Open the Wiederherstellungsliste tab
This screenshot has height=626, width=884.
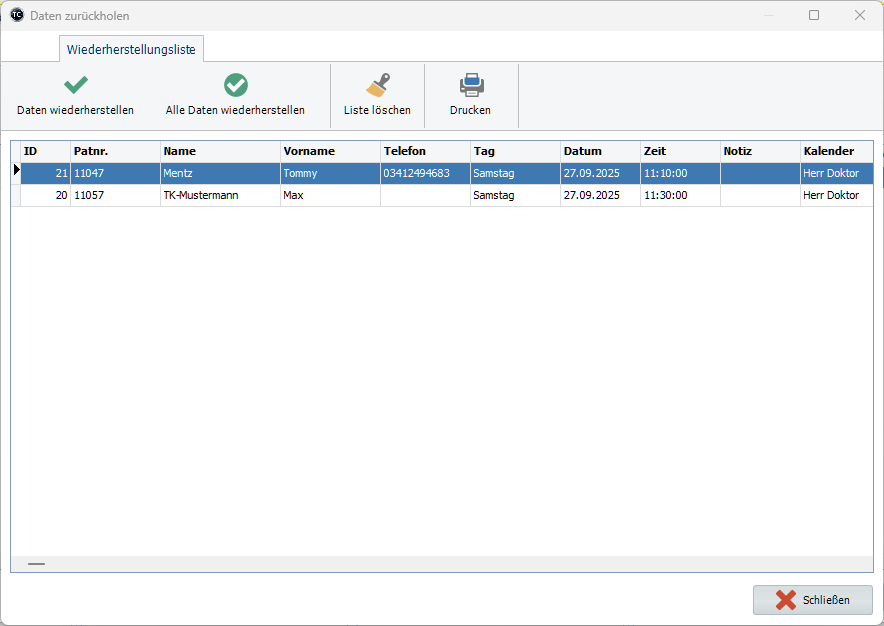pos(131,49)
